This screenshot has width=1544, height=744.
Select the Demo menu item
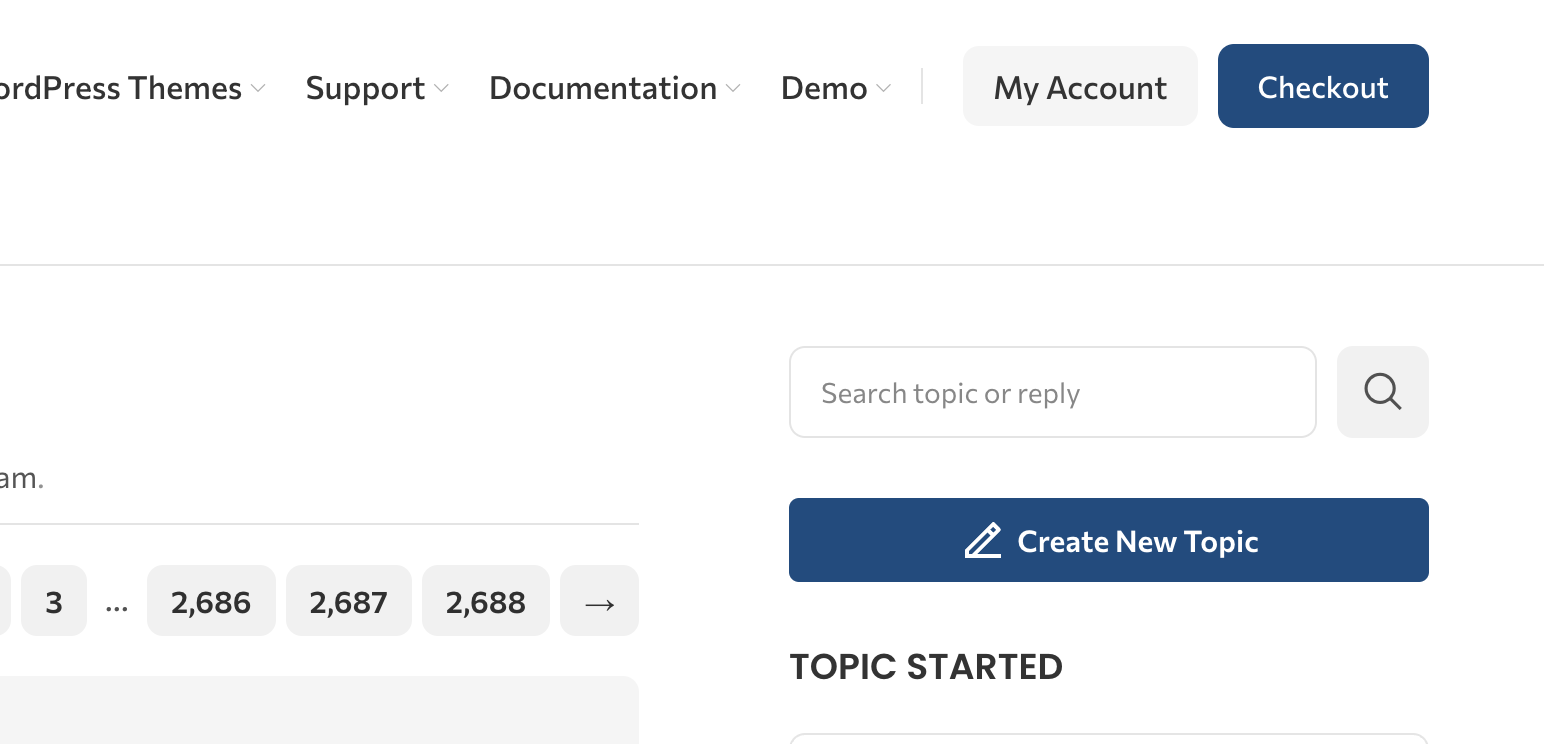click(823, 88)
